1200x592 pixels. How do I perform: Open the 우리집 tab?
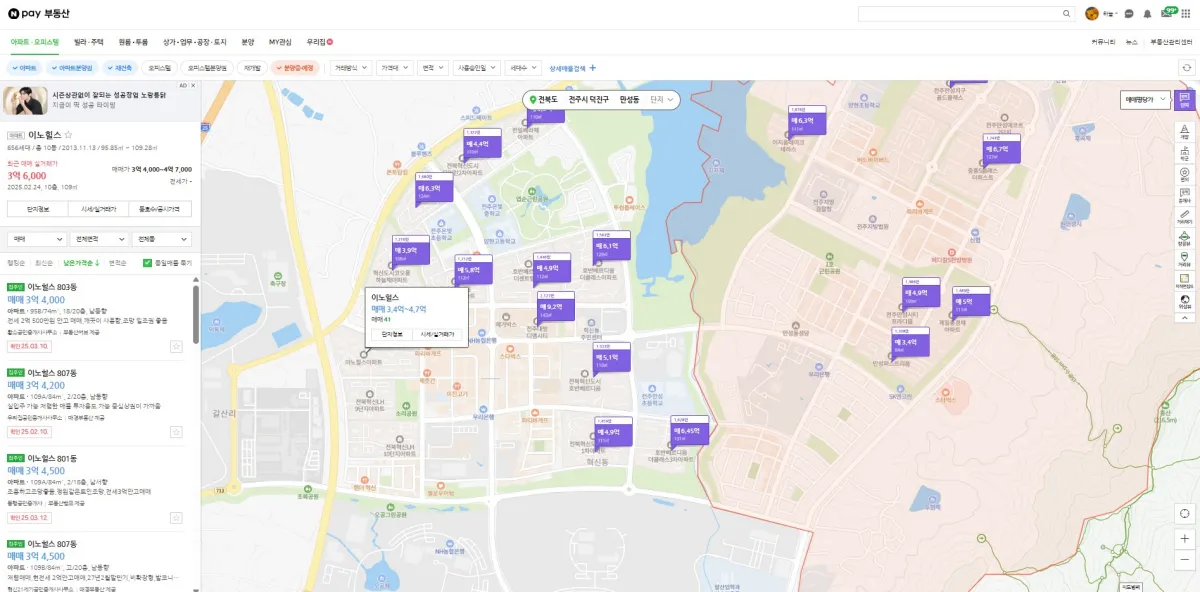[x=318, y=42]
